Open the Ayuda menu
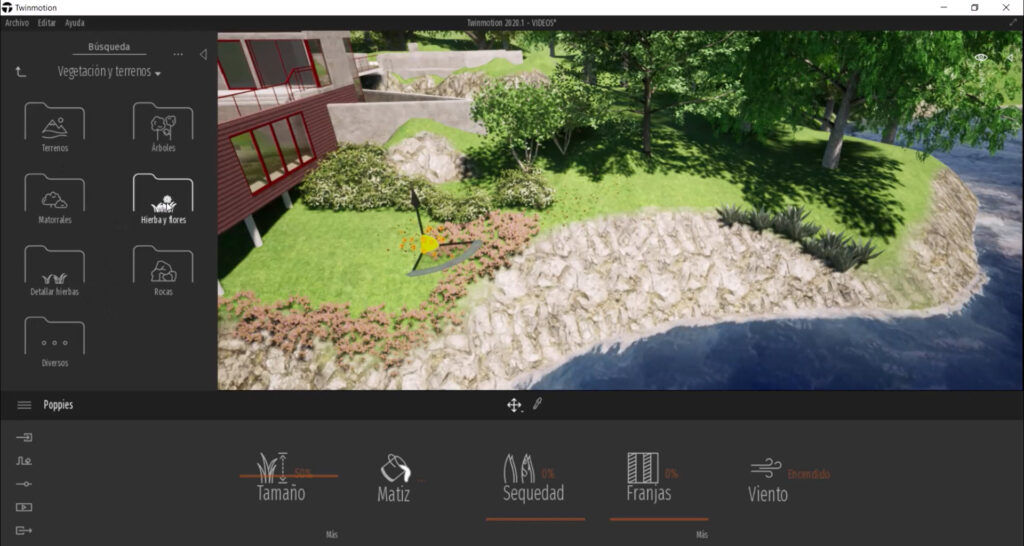 pos(75,23)
